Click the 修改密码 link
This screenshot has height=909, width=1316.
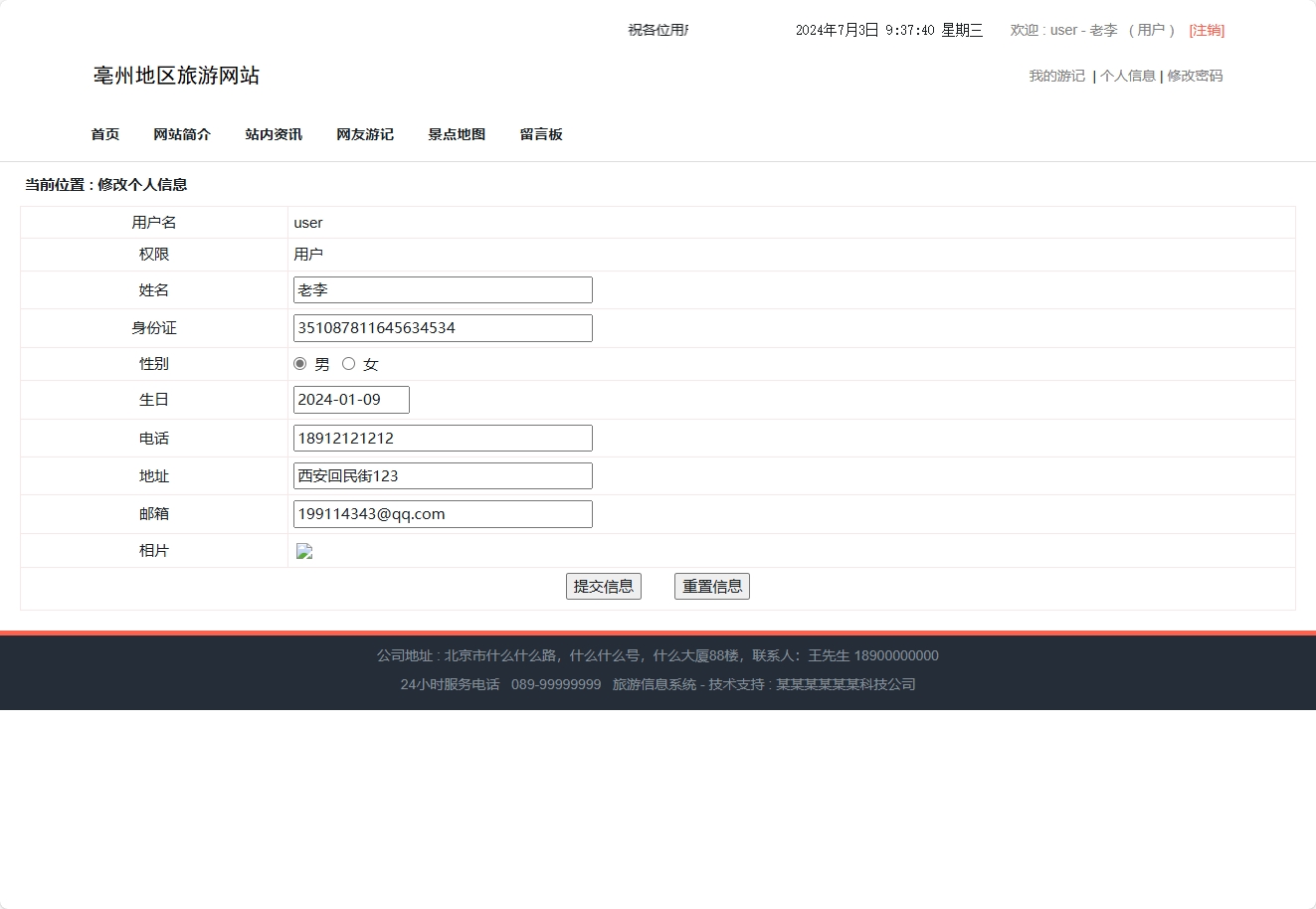pyautogui.click(x=1195, y=75)
